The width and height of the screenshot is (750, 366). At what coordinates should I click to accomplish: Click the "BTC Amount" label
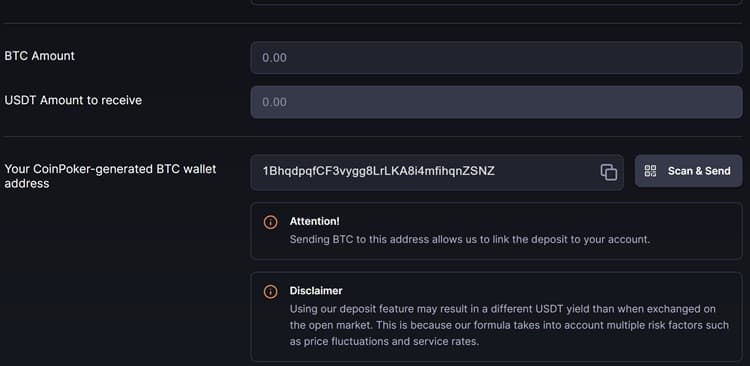click(x=40, y=56)
